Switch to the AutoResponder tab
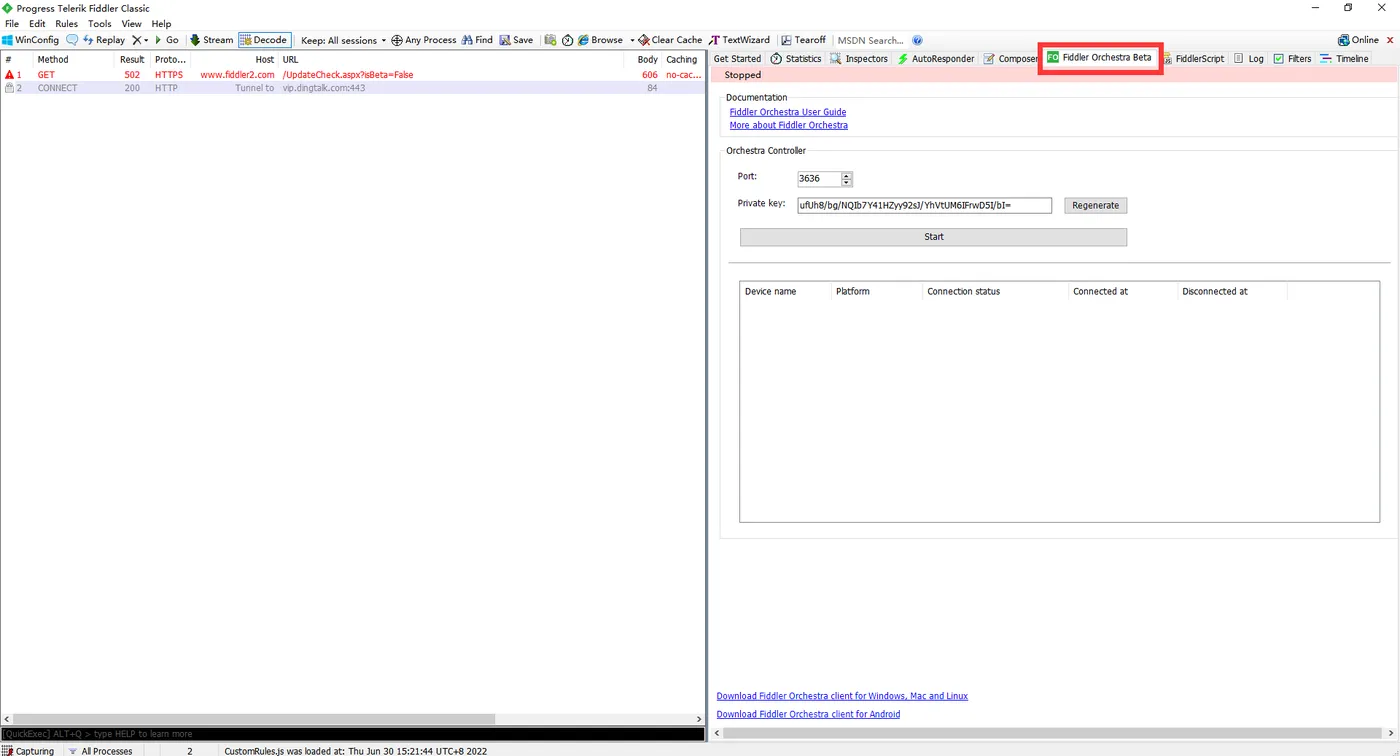The width and height of the screenshot is (1400, 756). click(x=936, y=59)
